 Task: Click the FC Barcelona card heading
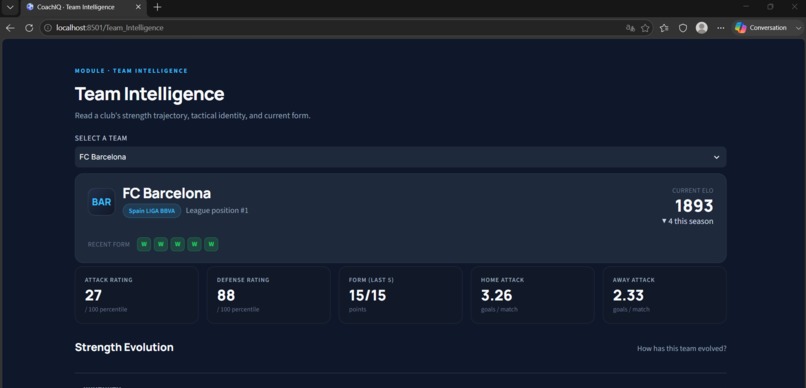click(x=167, y=193)
